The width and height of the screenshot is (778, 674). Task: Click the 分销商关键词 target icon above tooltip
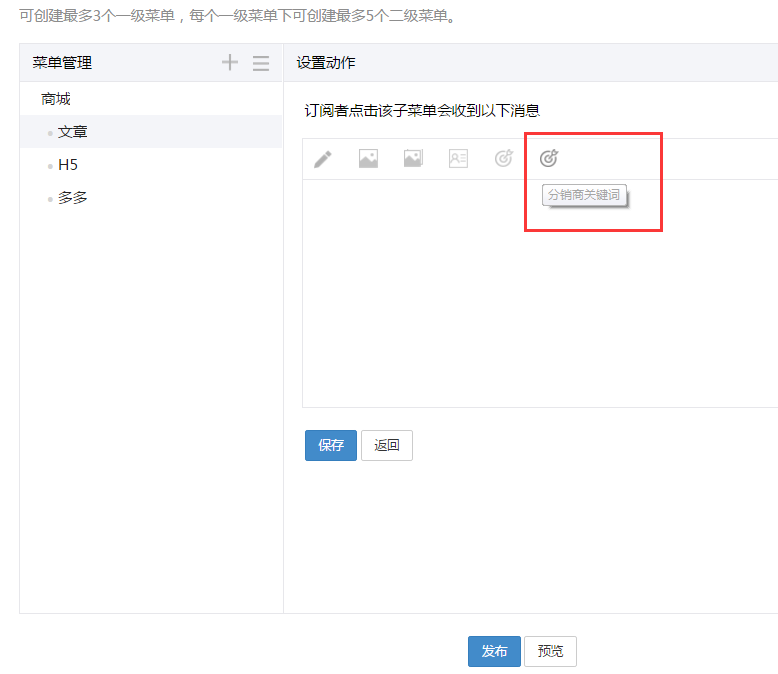(x=549, y=158)
